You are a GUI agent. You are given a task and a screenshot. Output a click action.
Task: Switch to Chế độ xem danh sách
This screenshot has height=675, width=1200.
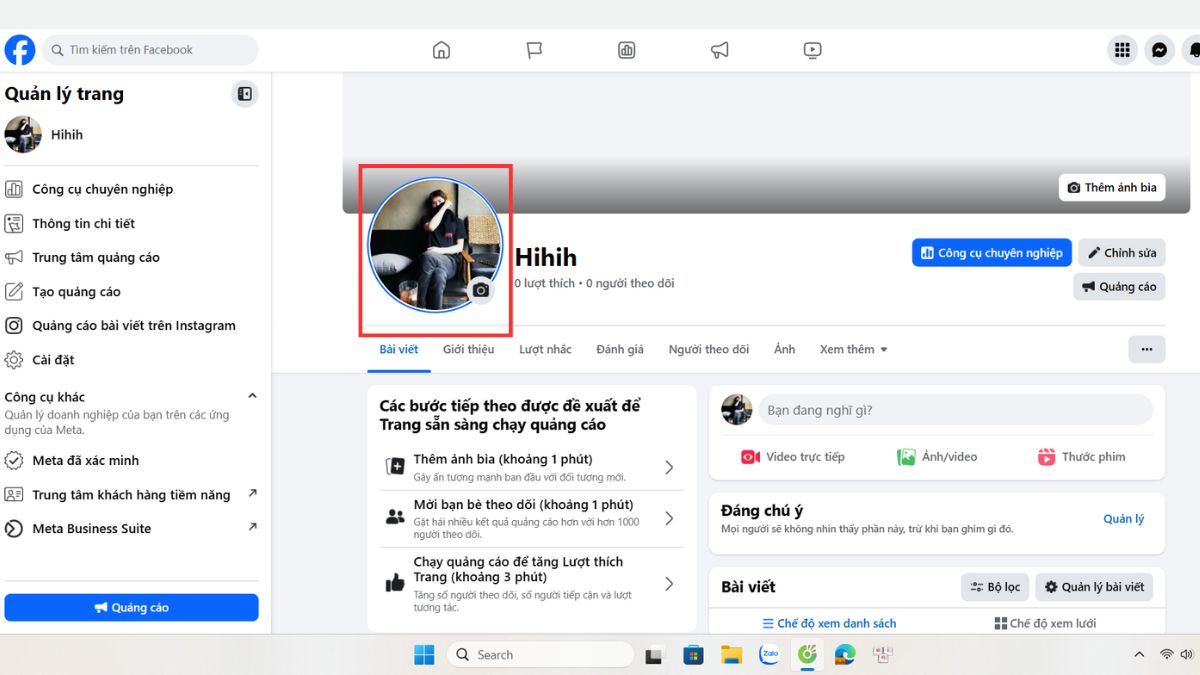point(829,623)
